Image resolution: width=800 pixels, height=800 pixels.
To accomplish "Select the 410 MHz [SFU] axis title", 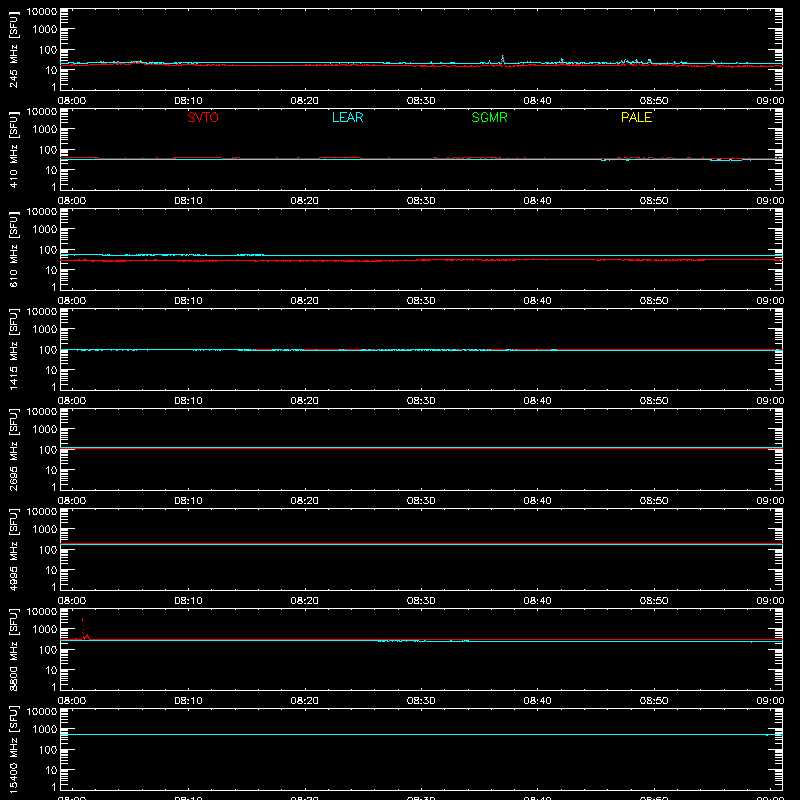I will point(13,150).
